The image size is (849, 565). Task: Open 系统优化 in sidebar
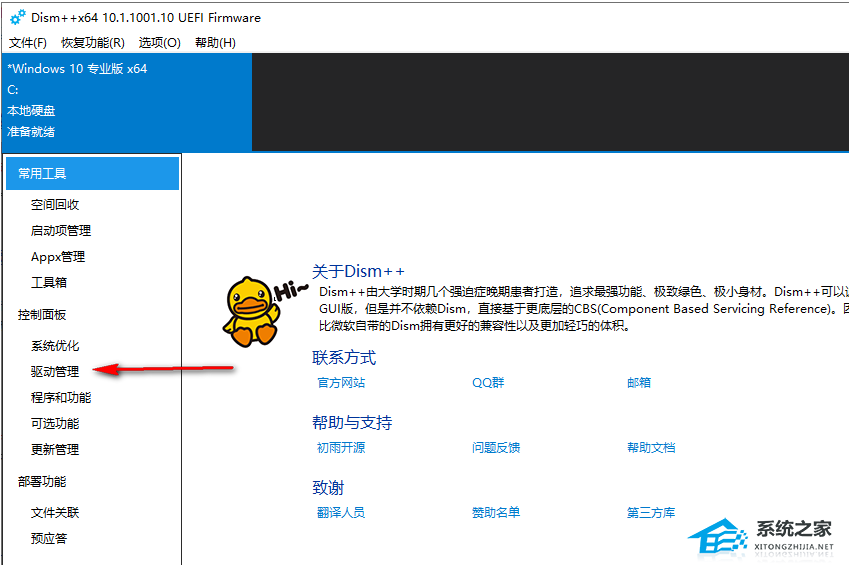[55, 346]
